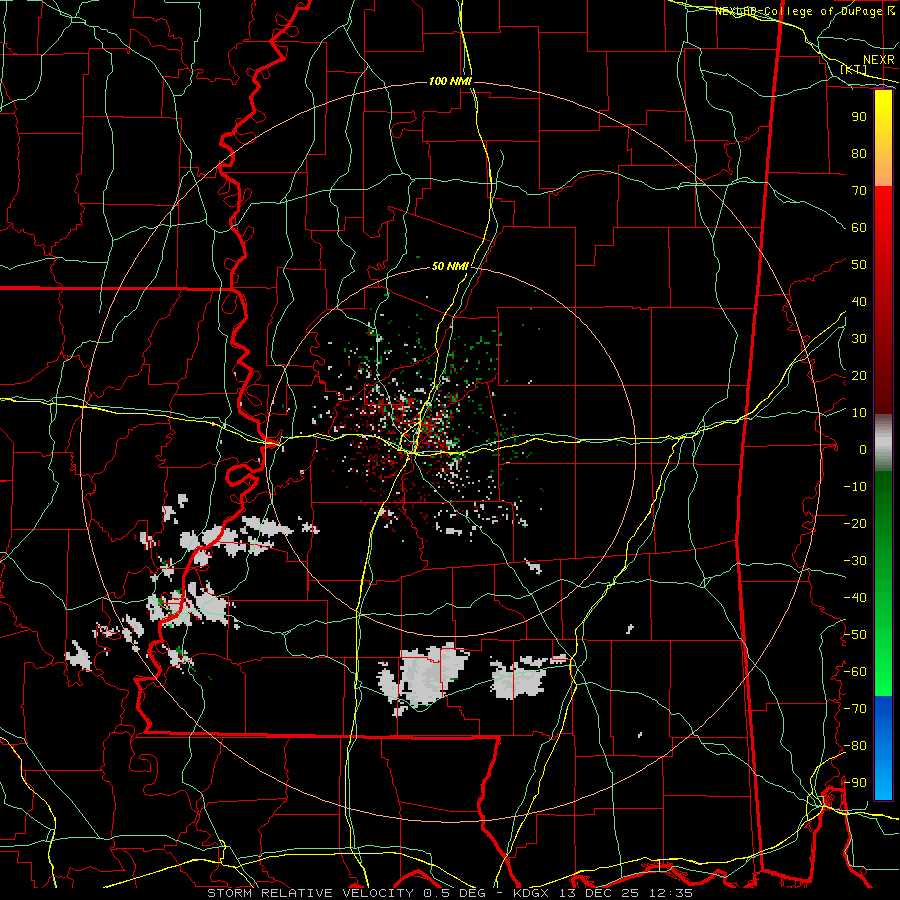Click the KDGX radar site identifier
The width and height of the screenshot is (900, 900).
point(532,893)
